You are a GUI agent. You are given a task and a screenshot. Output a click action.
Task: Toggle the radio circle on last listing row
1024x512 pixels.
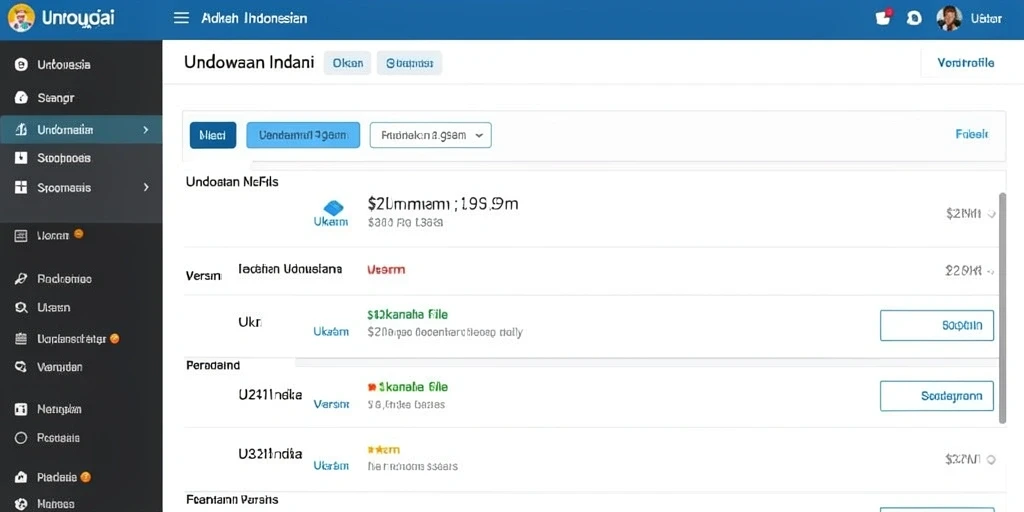[991, 460]
